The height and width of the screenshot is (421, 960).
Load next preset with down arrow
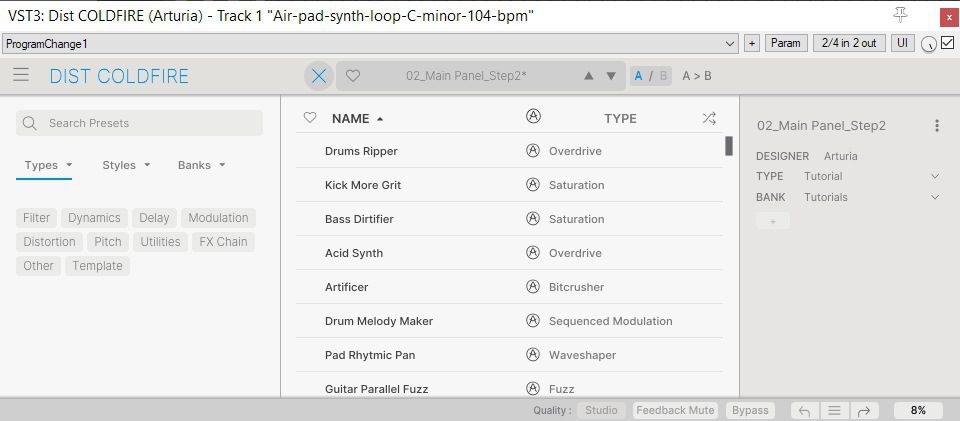(x=610, y=76)
